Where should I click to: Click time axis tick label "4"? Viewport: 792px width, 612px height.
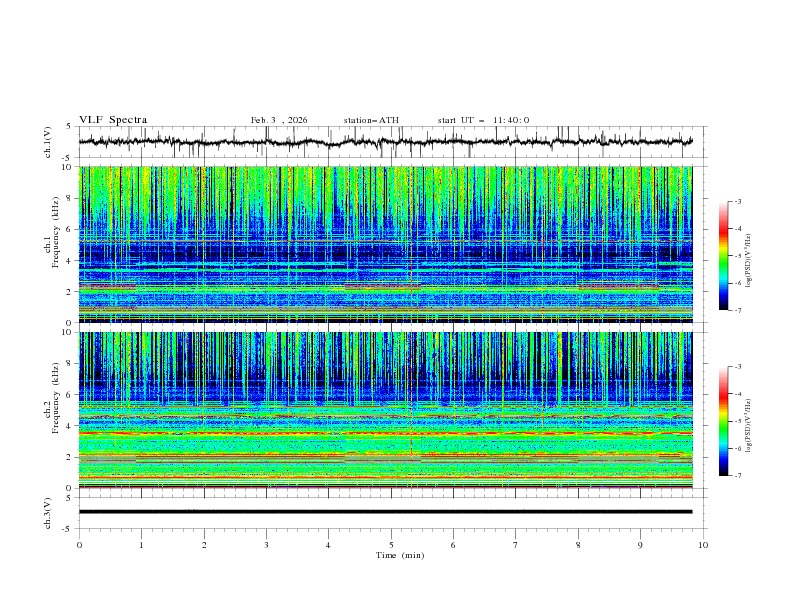pos(328,545)
